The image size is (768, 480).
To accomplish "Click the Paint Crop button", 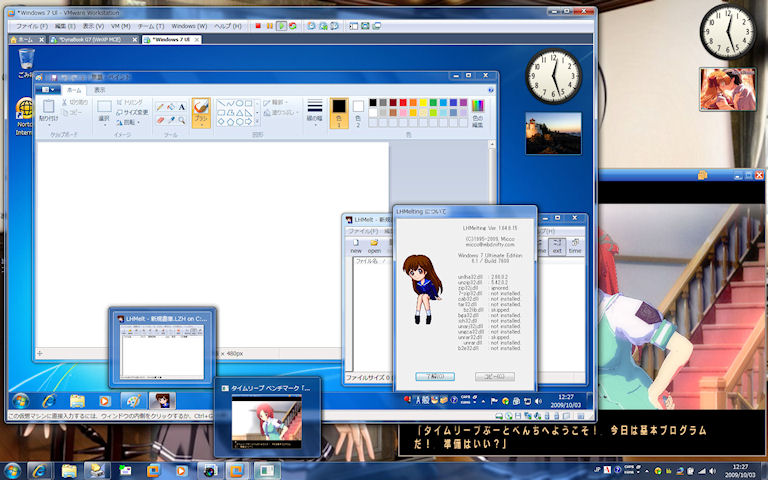I will (129, 102).
